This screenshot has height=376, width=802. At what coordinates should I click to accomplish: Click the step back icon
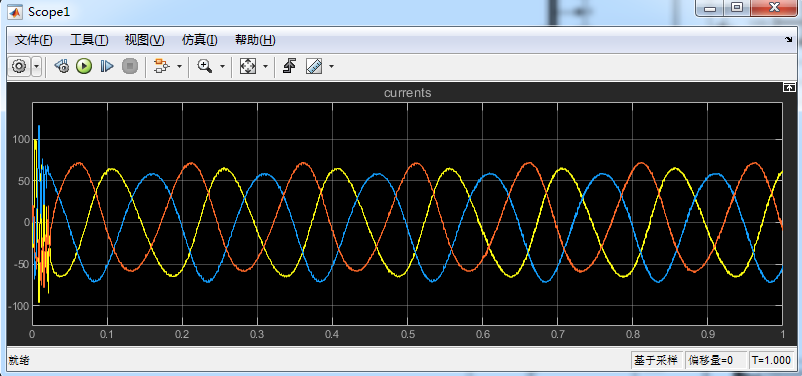tap(62, 66)
